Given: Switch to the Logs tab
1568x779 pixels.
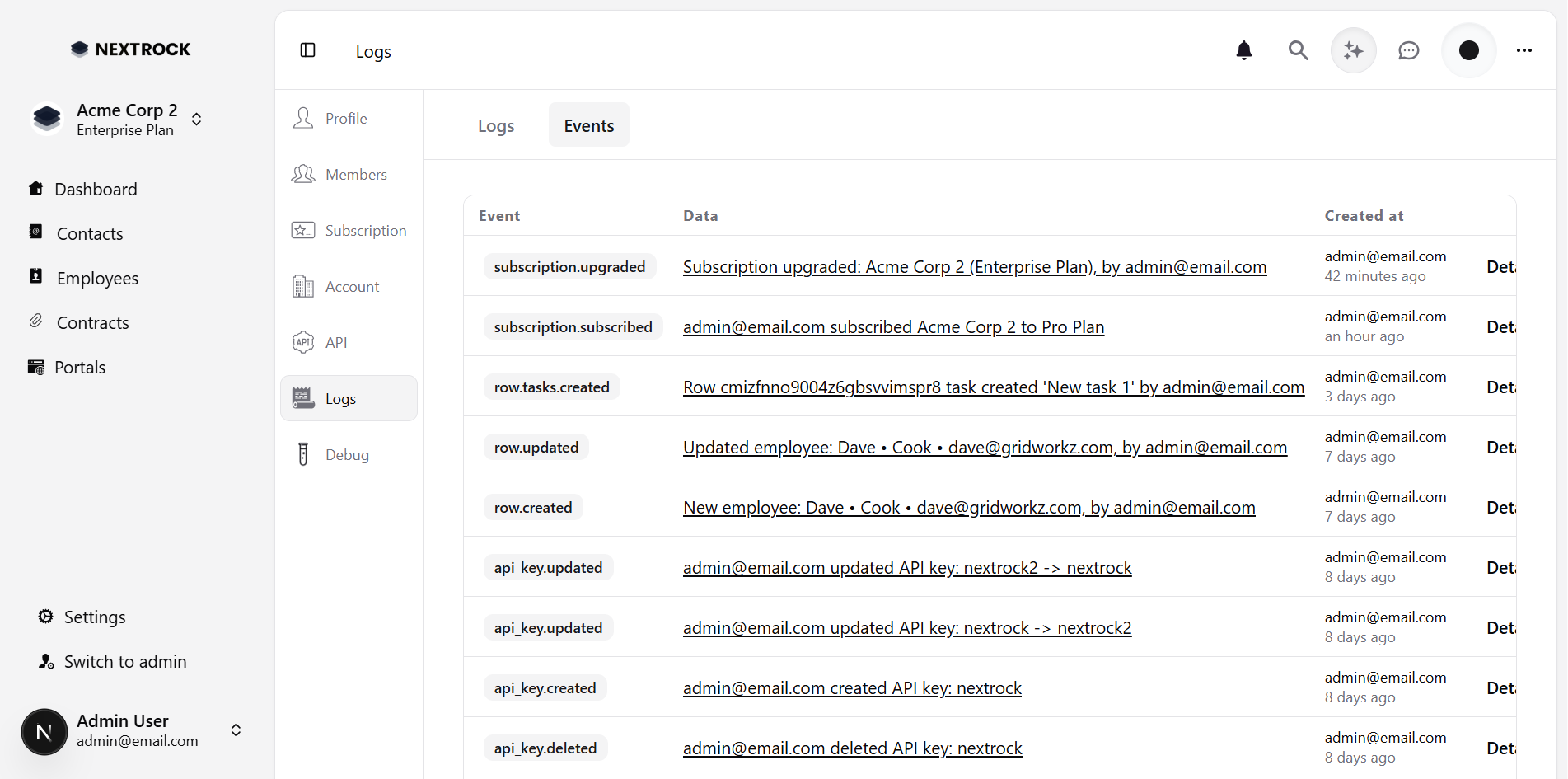Looking at the screenshot, I should (x=495, y=126).
